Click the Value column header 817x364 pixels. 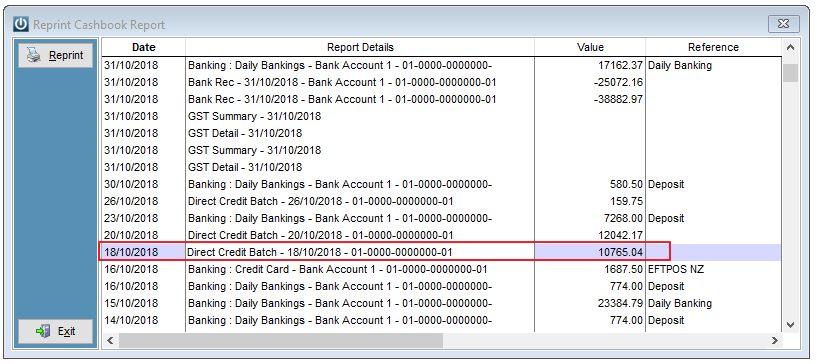pyautogui.click(x=590, y=47)
